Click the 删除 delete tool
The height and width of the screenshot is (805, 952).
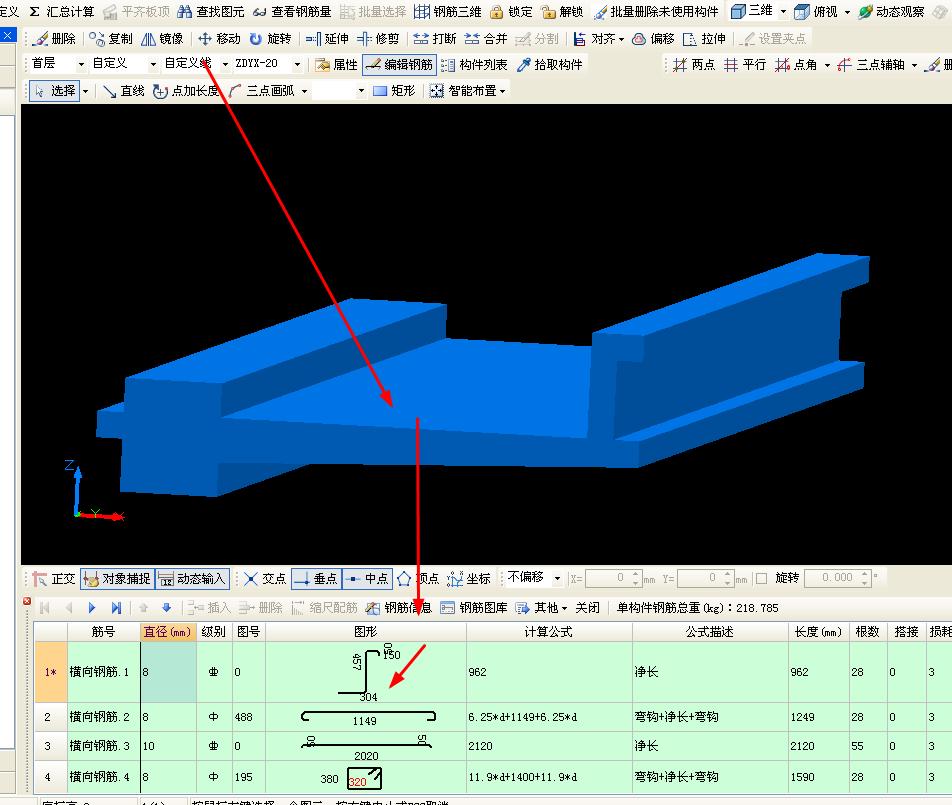[54, 39]
